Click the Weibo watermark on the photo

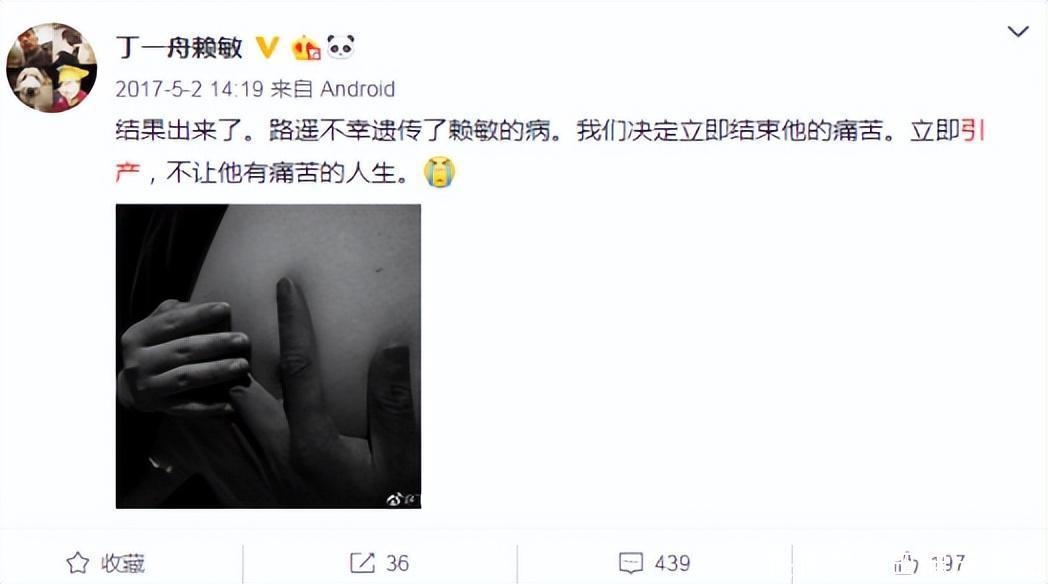click(x=402, y=498)
